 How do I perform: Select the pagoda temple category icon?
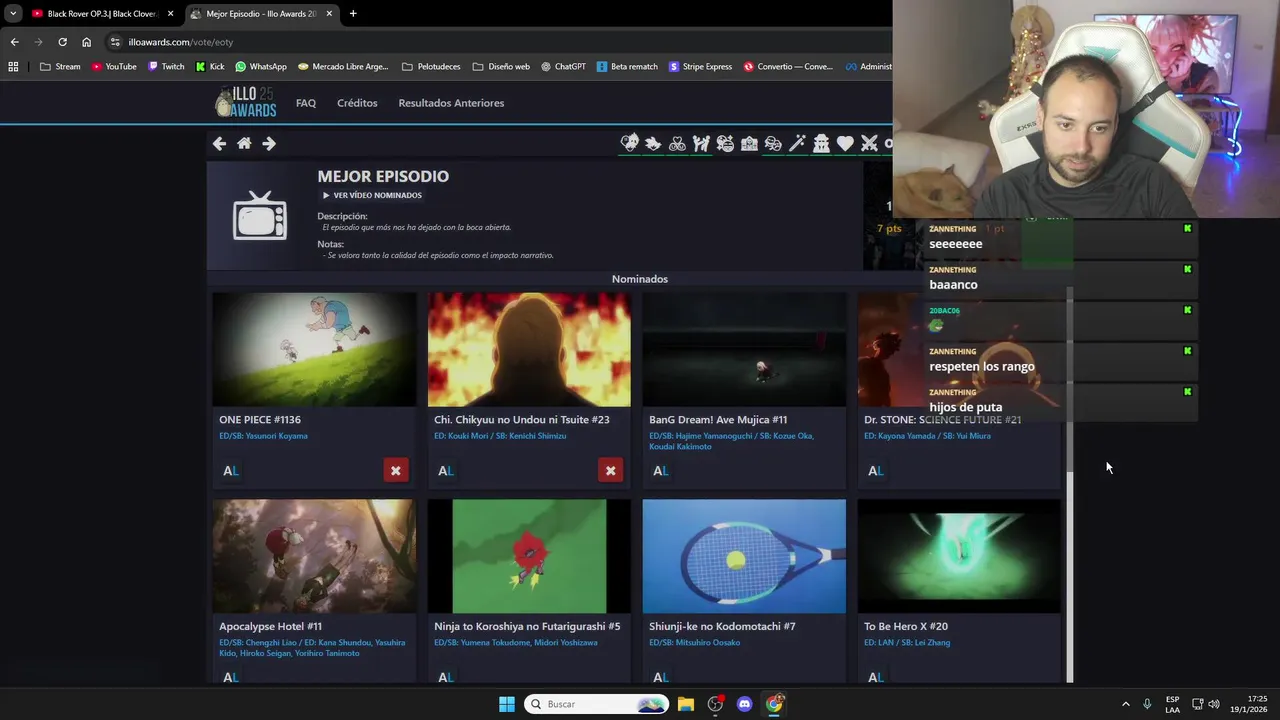(x=821, y=143)
